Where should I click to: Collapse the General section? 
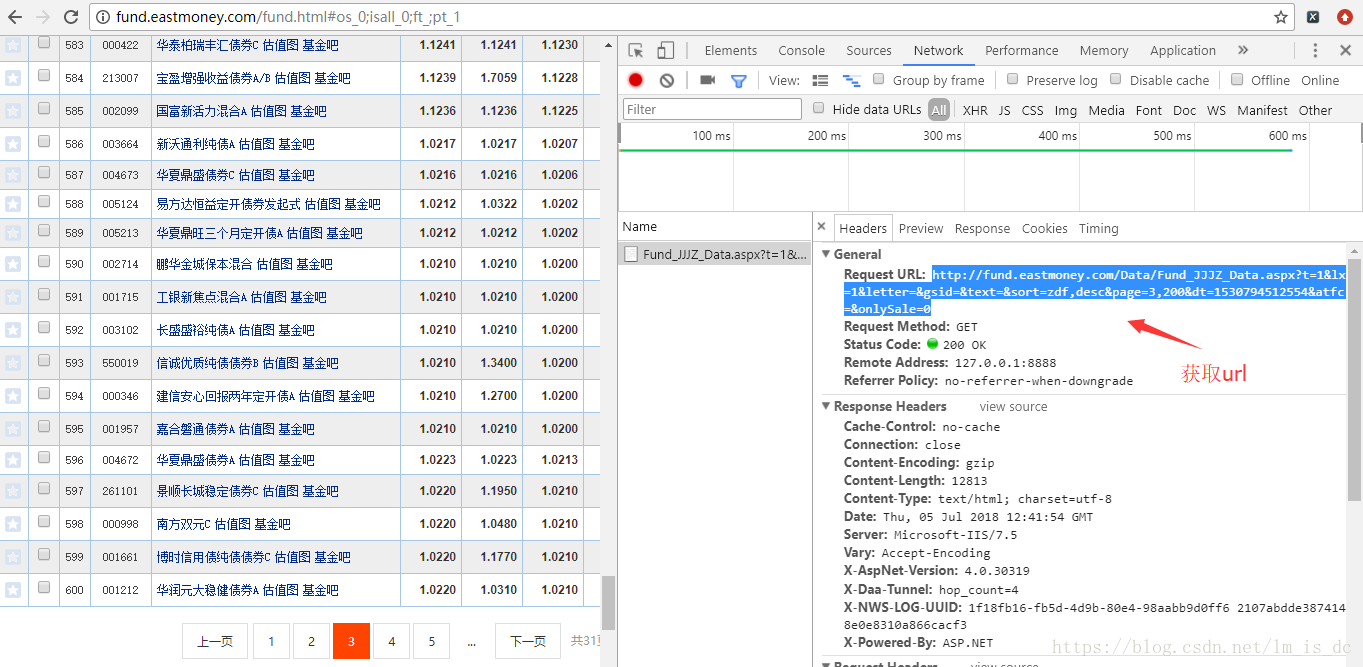826,254
